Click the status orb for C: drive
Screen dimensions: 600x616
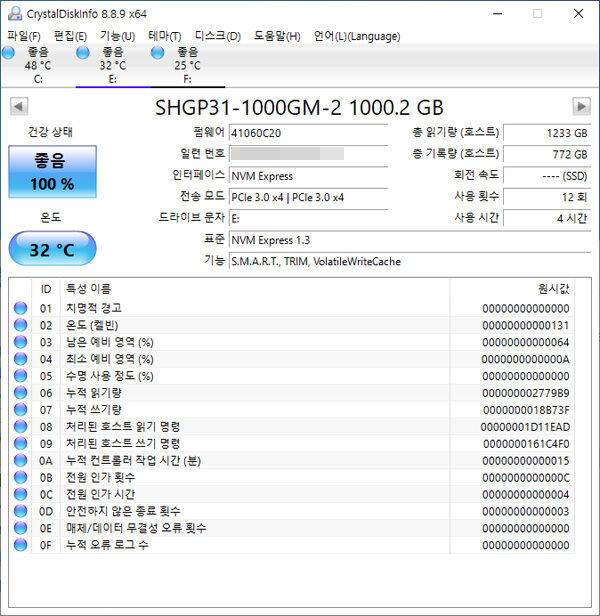point(8,52)
